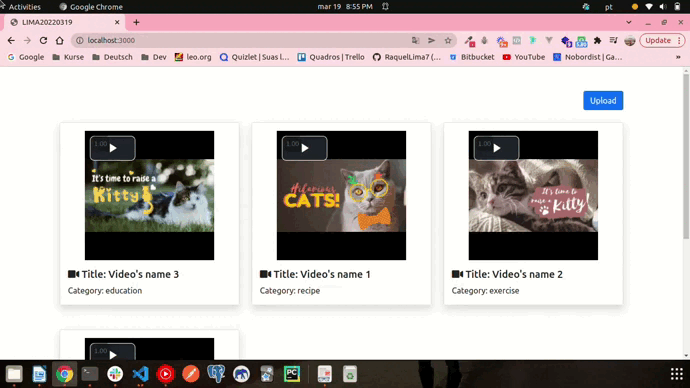Click the camera icon beside Video's name 3
Viewport: 690px width, 388px height.
(73, 274)
